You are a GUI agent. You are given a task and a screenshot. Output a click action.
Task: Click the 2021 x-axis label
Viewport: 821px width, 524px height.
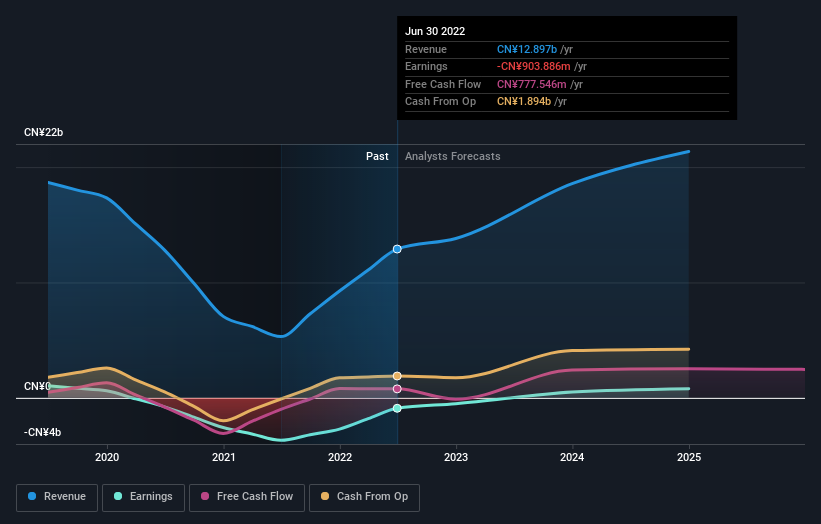click(x=224, y=458)
